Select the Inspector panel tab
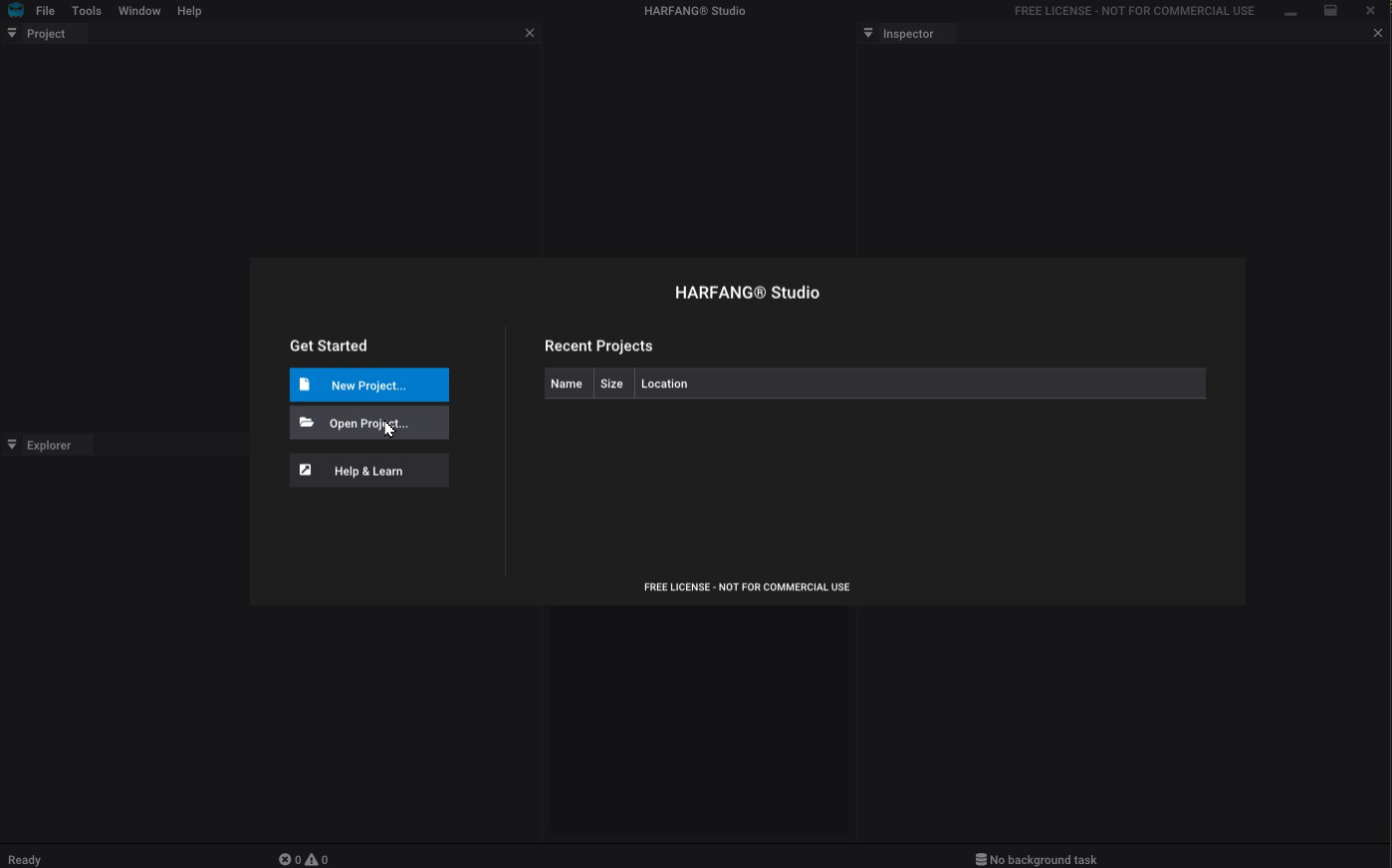Image resolution: width=1392 pixels, height=868 pixels. point(908,34)
